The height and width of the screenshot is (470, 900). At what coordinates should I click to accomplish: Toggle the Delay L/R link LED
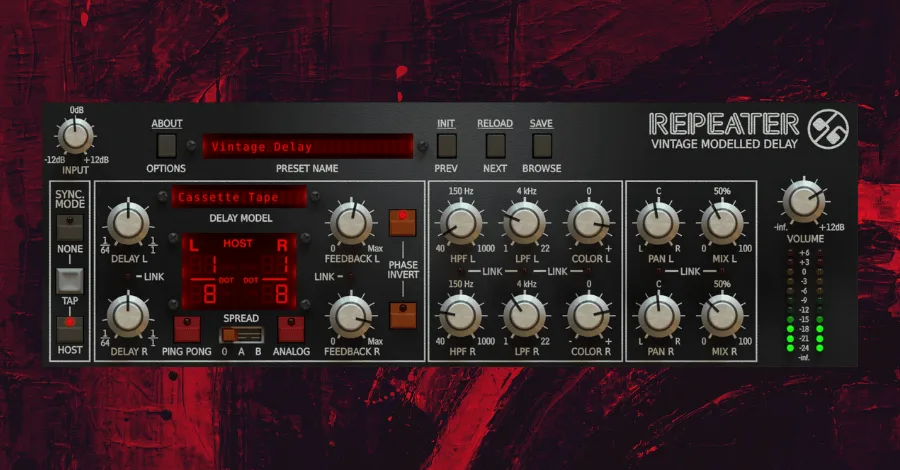pos(127,277)
